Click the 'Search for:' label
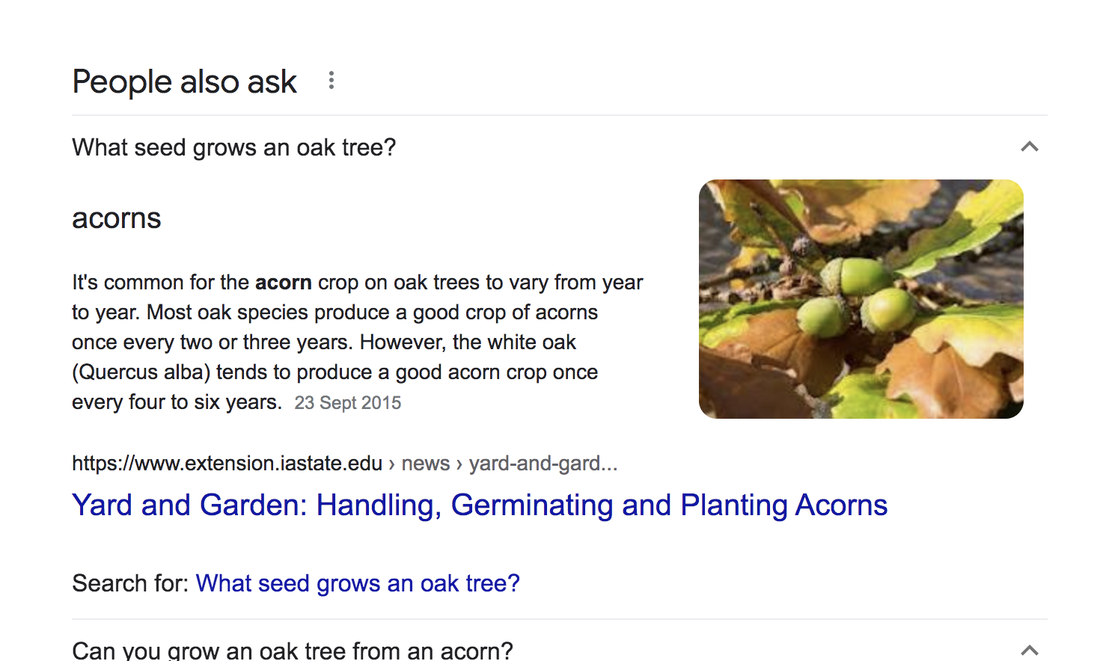This screenshot has width=1100, height=661. pyautogui.click(x=130, y=583)
